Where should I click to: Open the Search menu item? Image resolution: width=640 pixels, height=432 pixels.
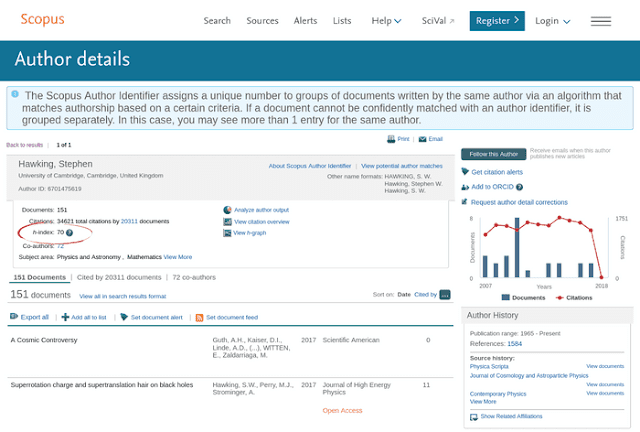pos(217,21)
